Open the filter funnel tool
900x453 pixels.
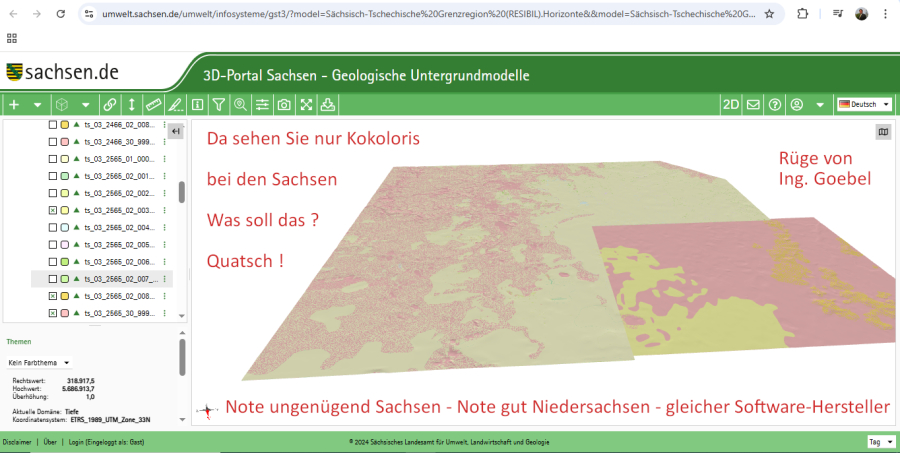click(218, 104)
